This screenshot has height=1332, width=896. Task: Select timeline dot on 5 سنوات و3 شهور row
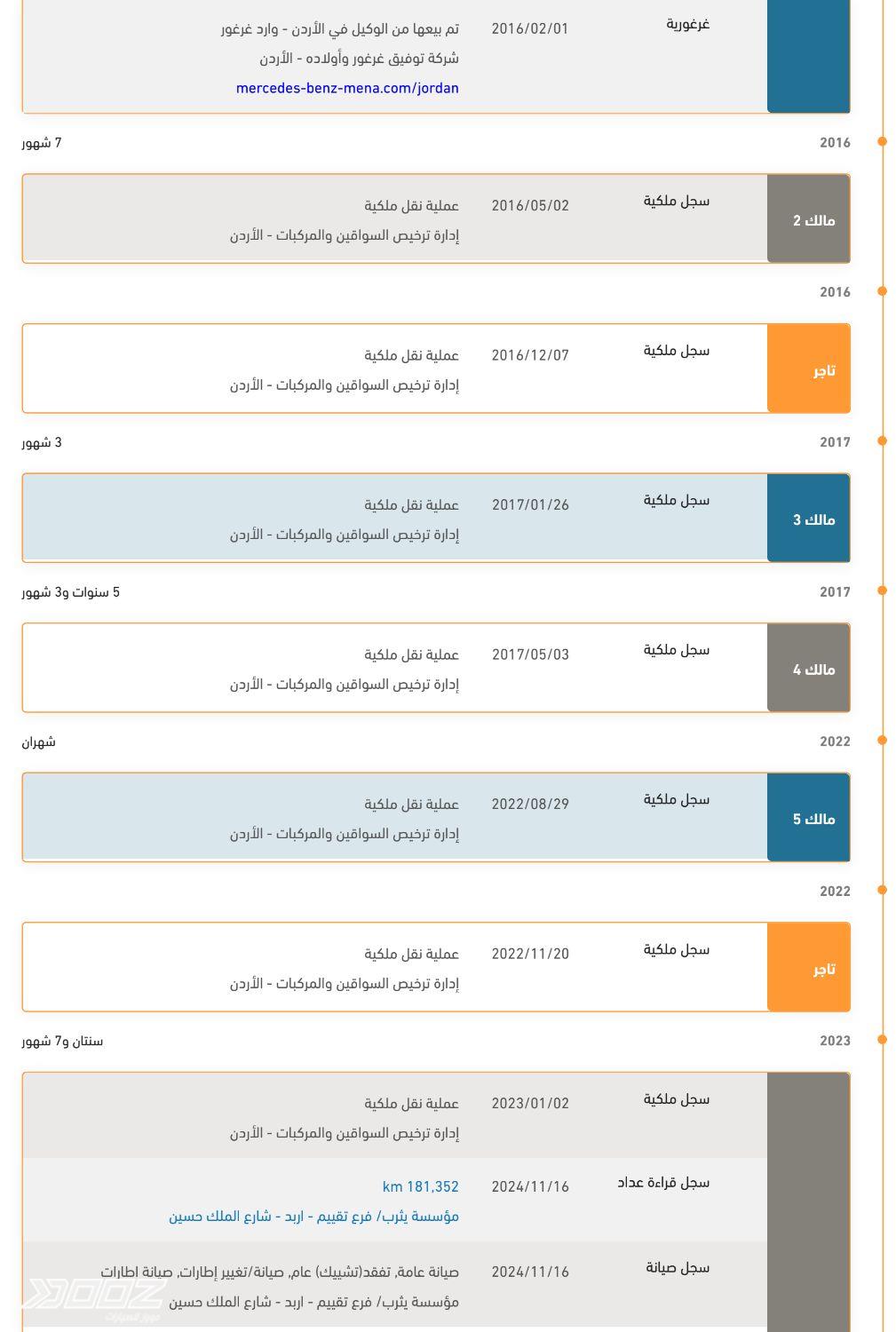click(883, 591)
